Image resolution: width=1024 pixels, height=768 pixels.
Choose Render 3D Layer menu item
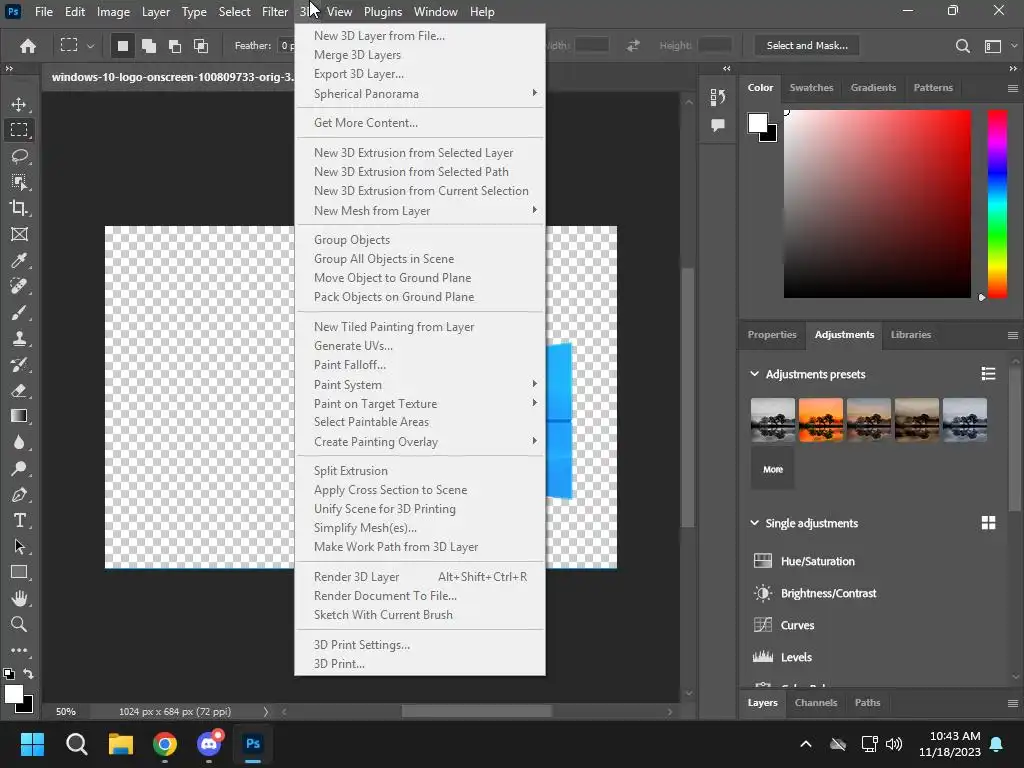(x=420, y=577)
